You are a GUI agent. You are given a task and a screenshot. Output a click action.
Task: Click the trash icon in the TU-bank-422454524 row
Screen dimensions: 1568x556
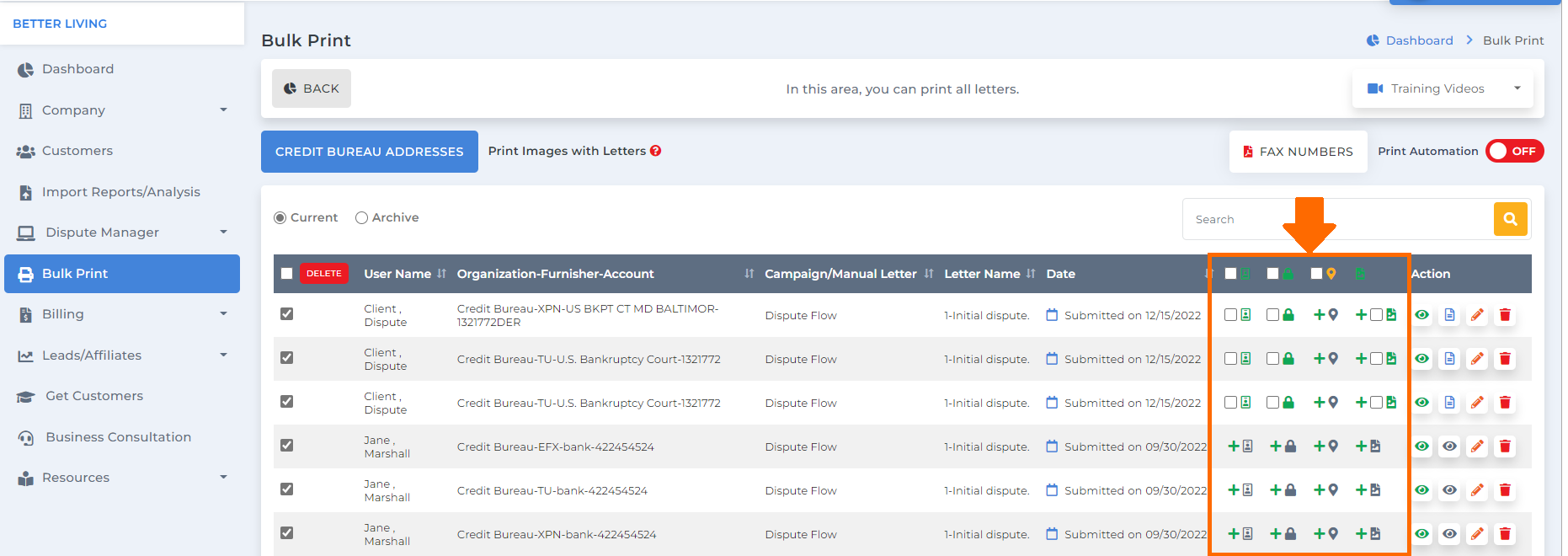(x=1505, y=490)
